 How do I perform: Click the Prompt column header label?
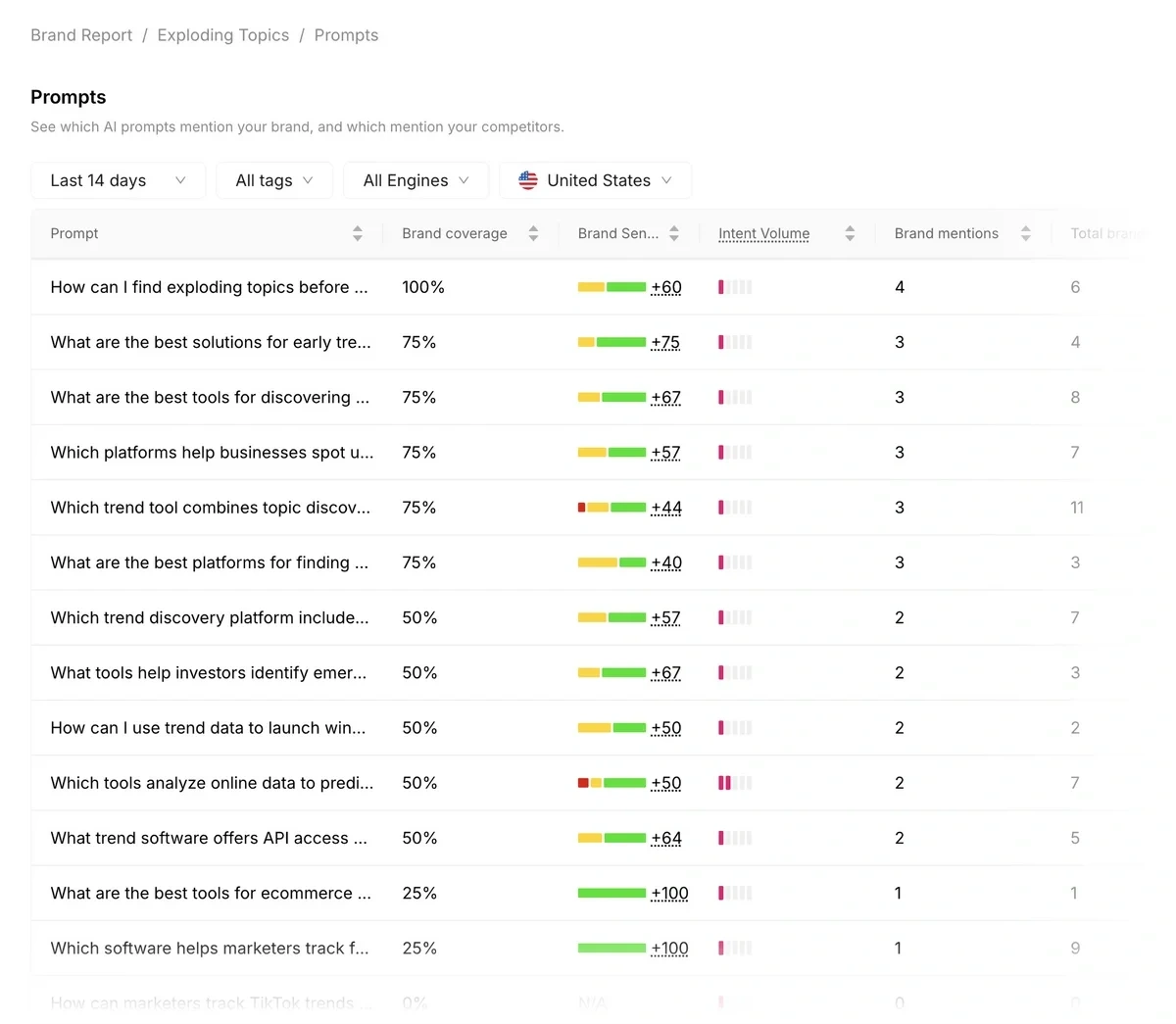pyautogui.click(x=74, y=233)
